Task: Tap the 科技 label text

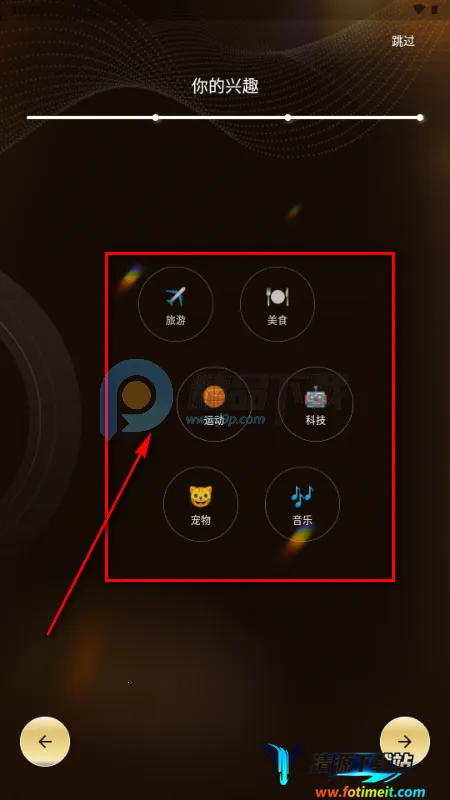Action: pyautogui.click(x=316, y=420)
